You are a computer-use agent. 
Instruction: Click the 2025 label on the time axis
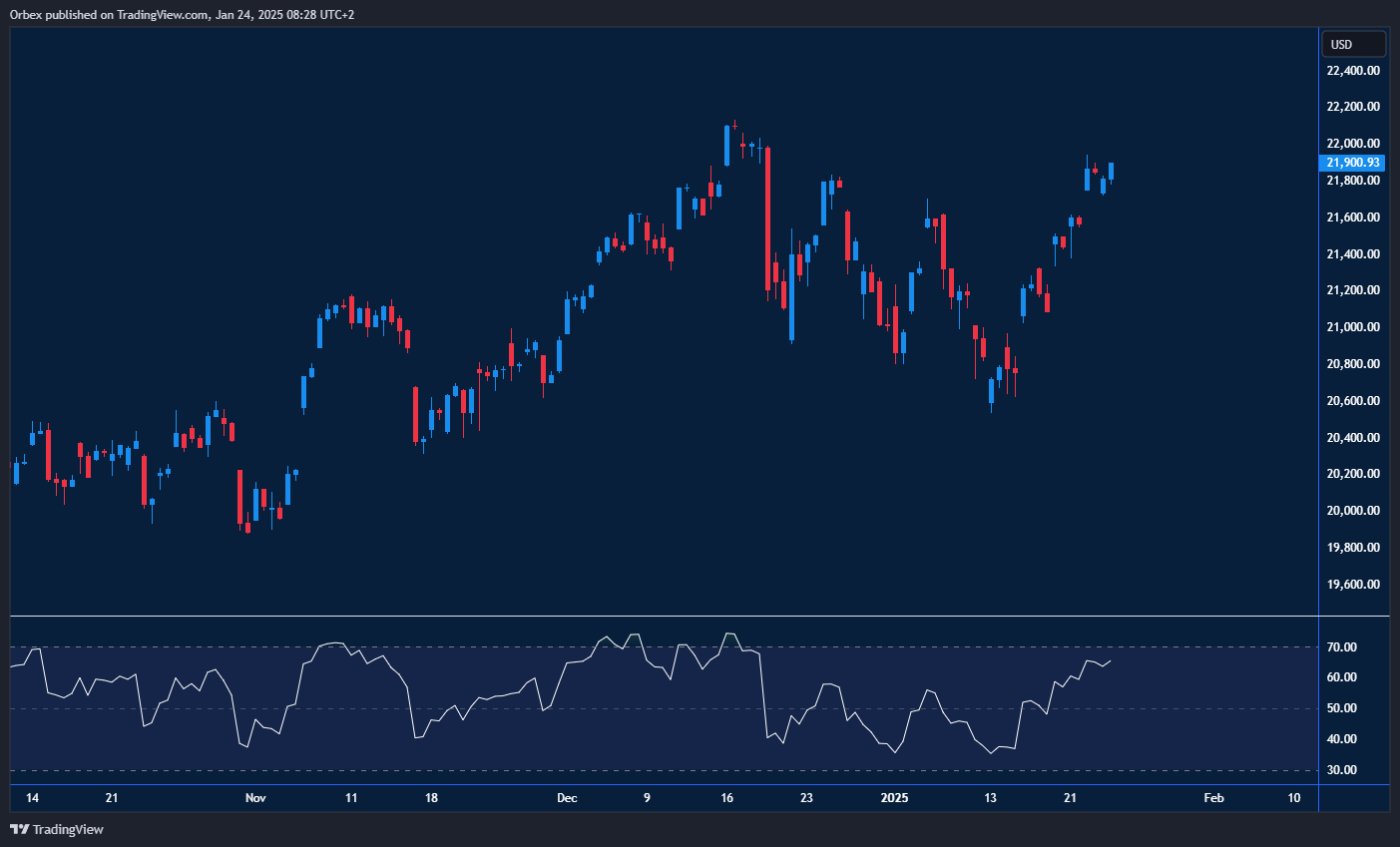point(894,798)
